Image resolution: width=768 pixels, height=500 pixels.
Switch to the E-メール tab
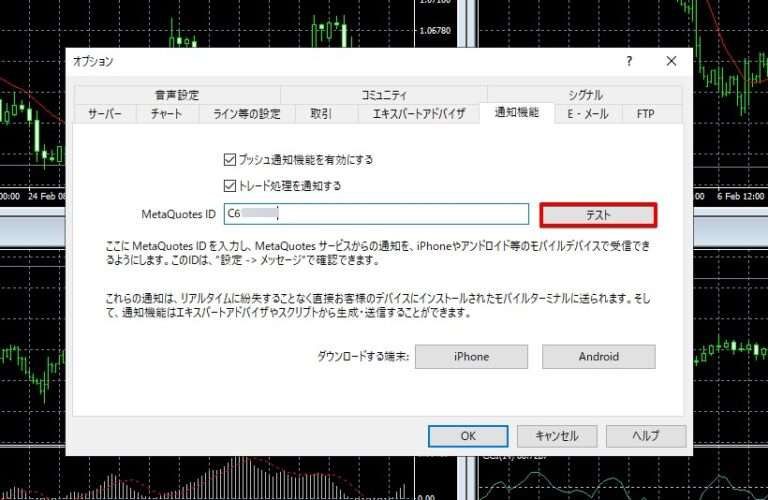(x=588, y=114)
